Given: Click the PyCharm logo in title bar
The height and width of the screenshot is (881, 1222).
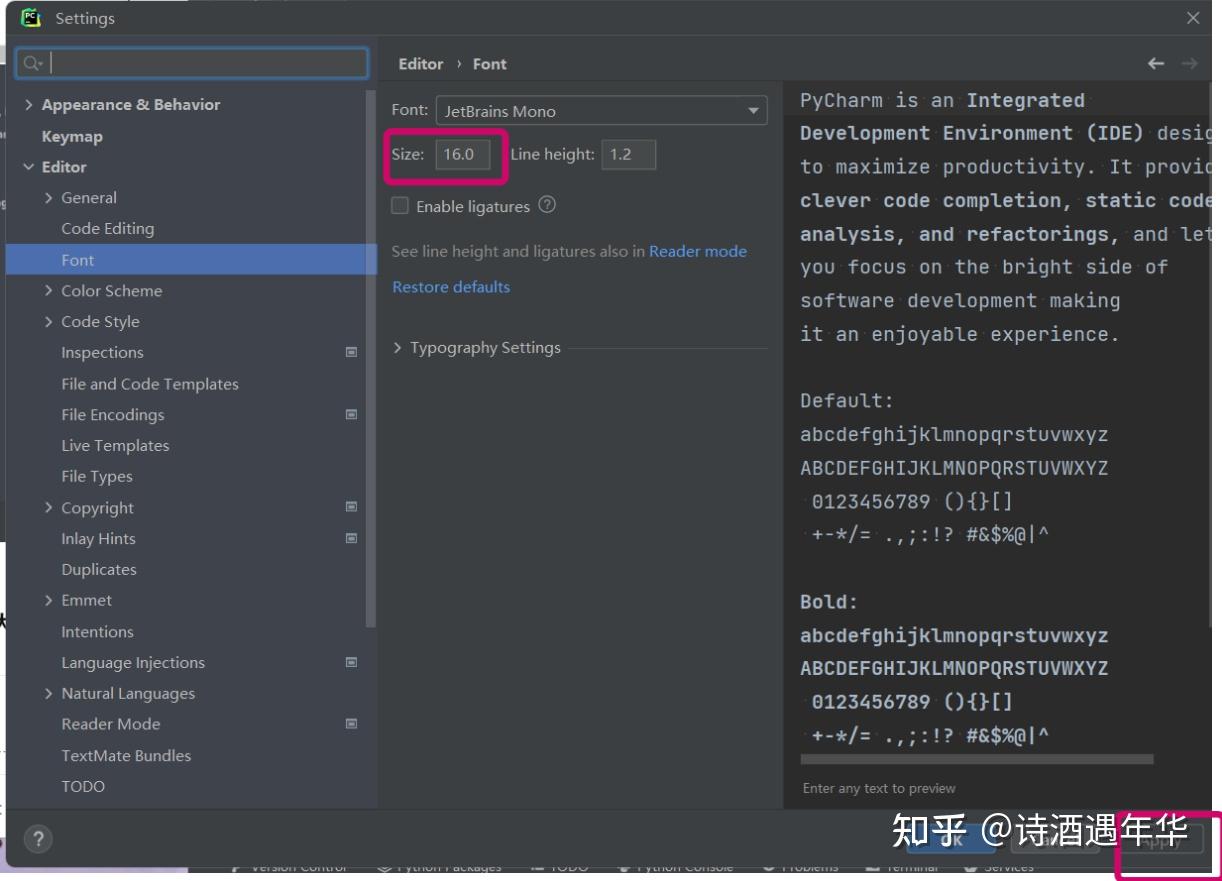Looking at the screenshot, I should 30,18.
